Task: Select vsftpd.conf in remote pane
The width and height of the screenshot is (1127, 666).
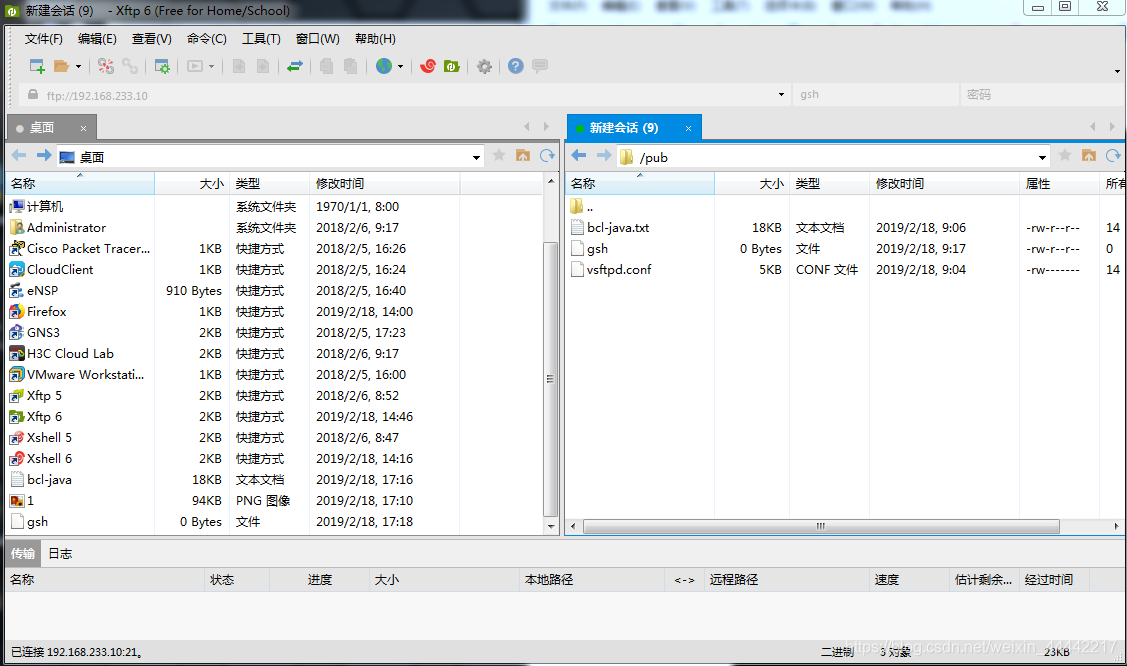Action: pyautogui.click(x=619, y=269)
